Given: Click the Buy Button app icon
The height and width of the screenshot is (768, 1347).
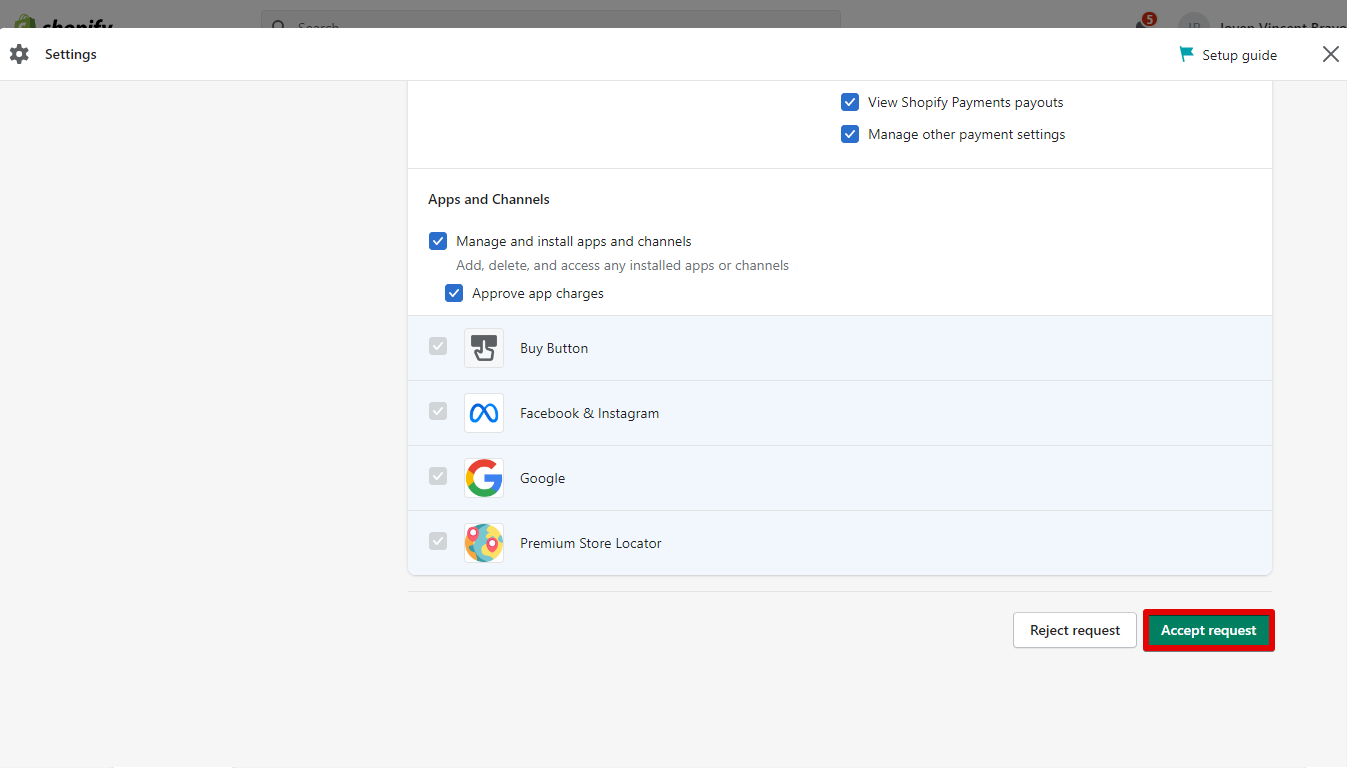Looking at the screenshot, I should tap(484, 347).
